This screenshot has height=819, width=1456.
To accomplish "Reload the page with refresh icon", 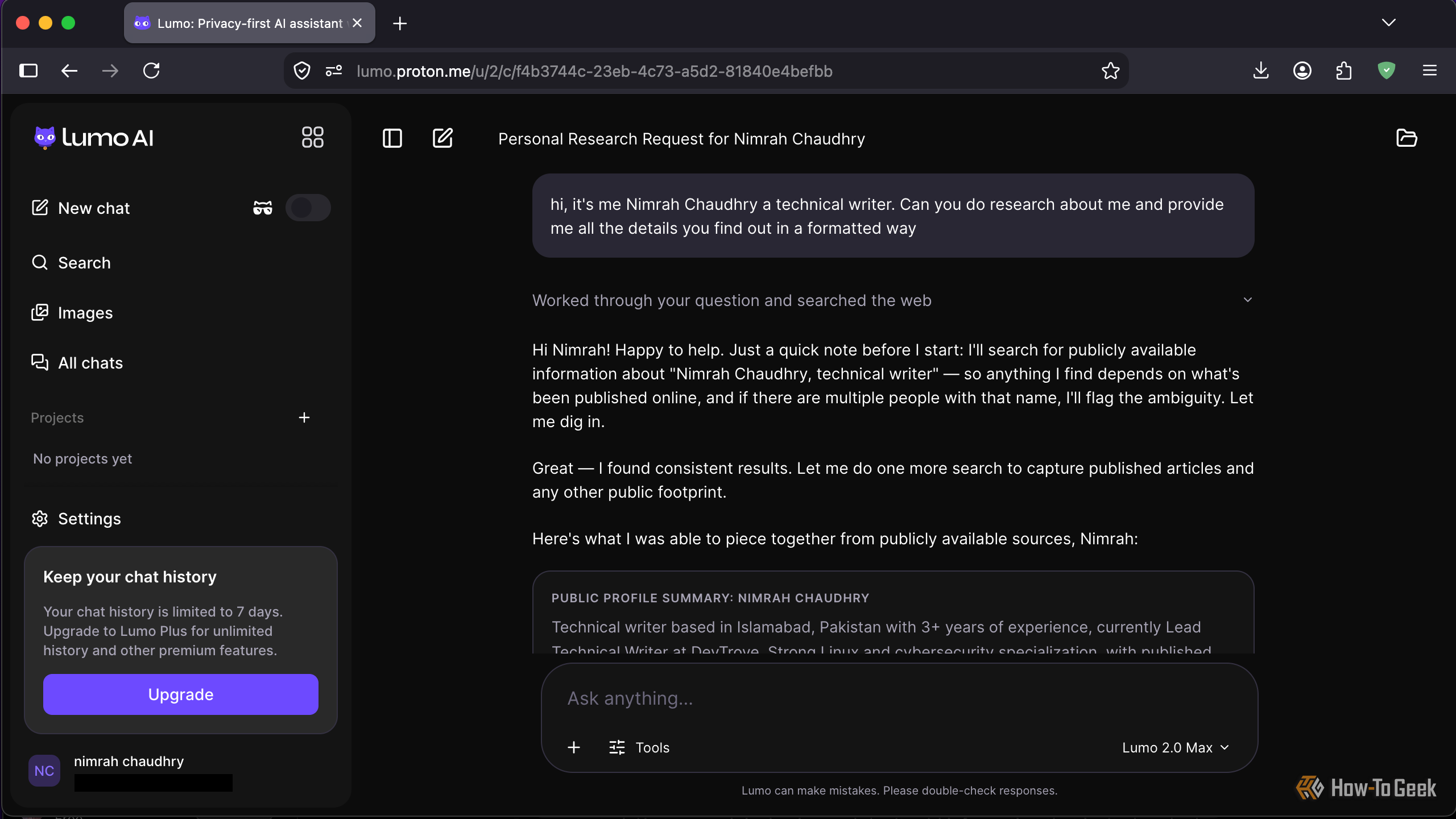I will pos(151,71).
